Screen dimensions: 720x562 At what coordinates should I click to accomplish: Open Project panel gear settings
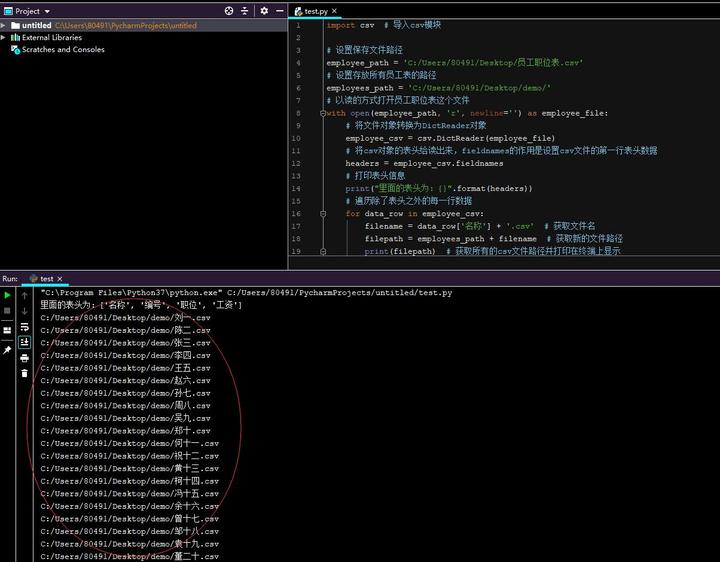click(x=264, y=11)
